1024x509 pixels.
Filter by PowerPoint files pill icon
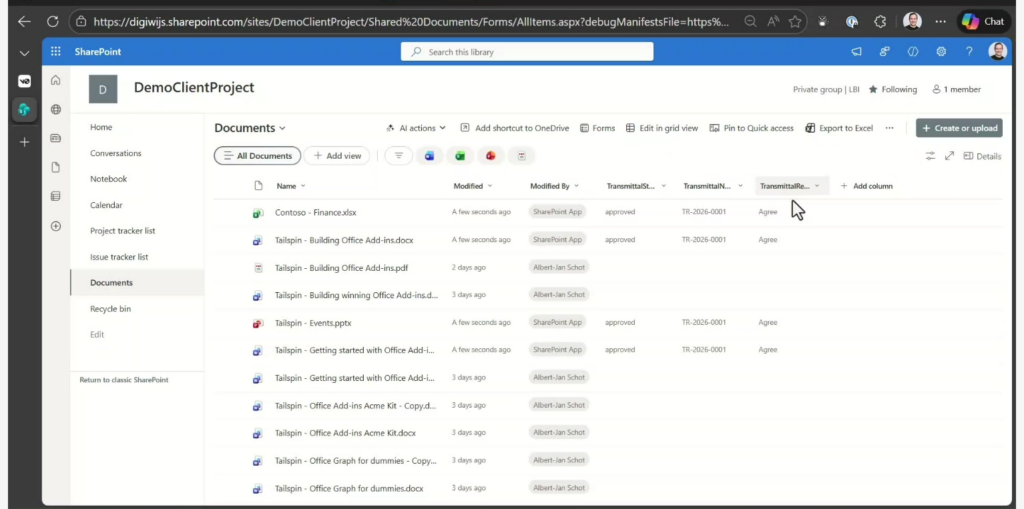point(490,156)
